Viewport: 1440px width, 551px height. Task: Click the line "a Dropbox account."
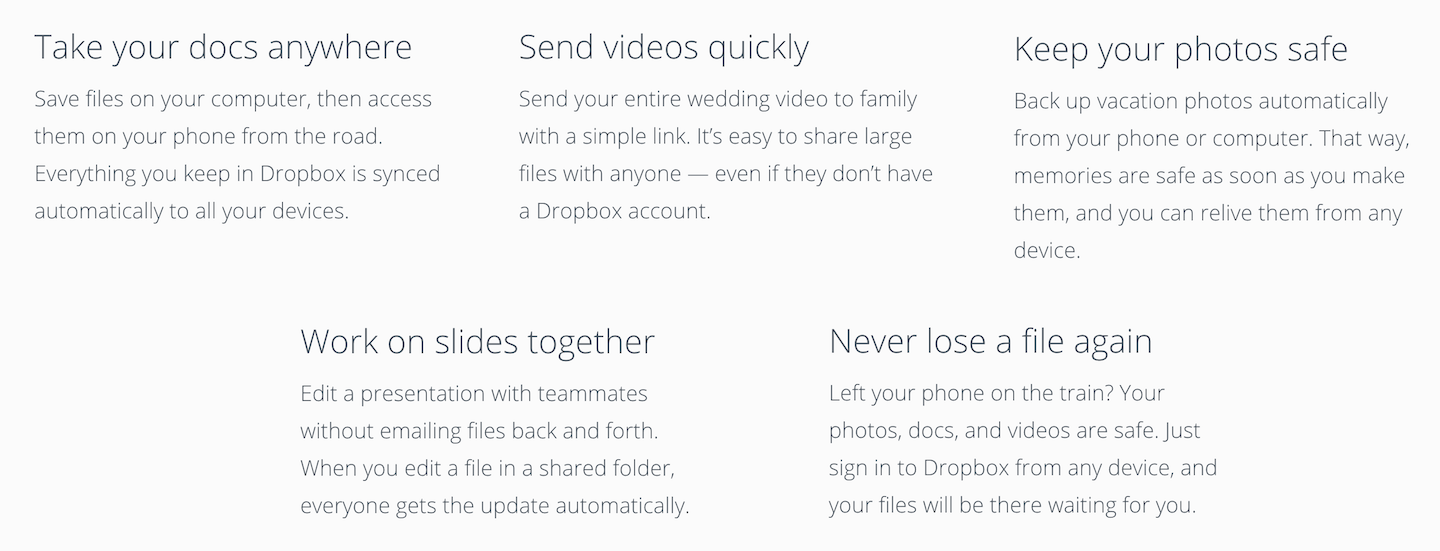point(615,211)
